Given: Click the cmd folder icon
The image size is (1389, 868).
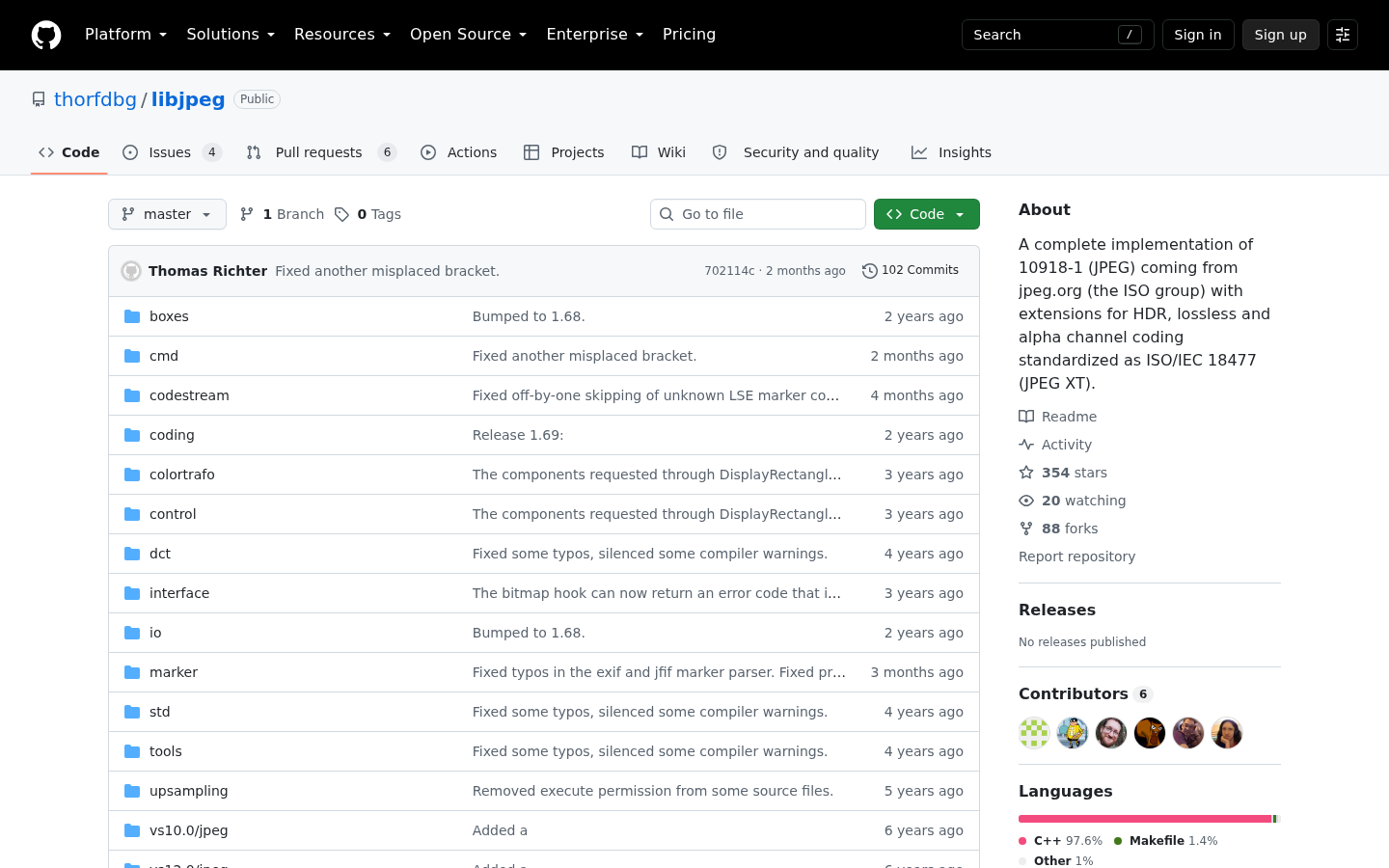Looking at the screenshot, I should pos(132,356).
